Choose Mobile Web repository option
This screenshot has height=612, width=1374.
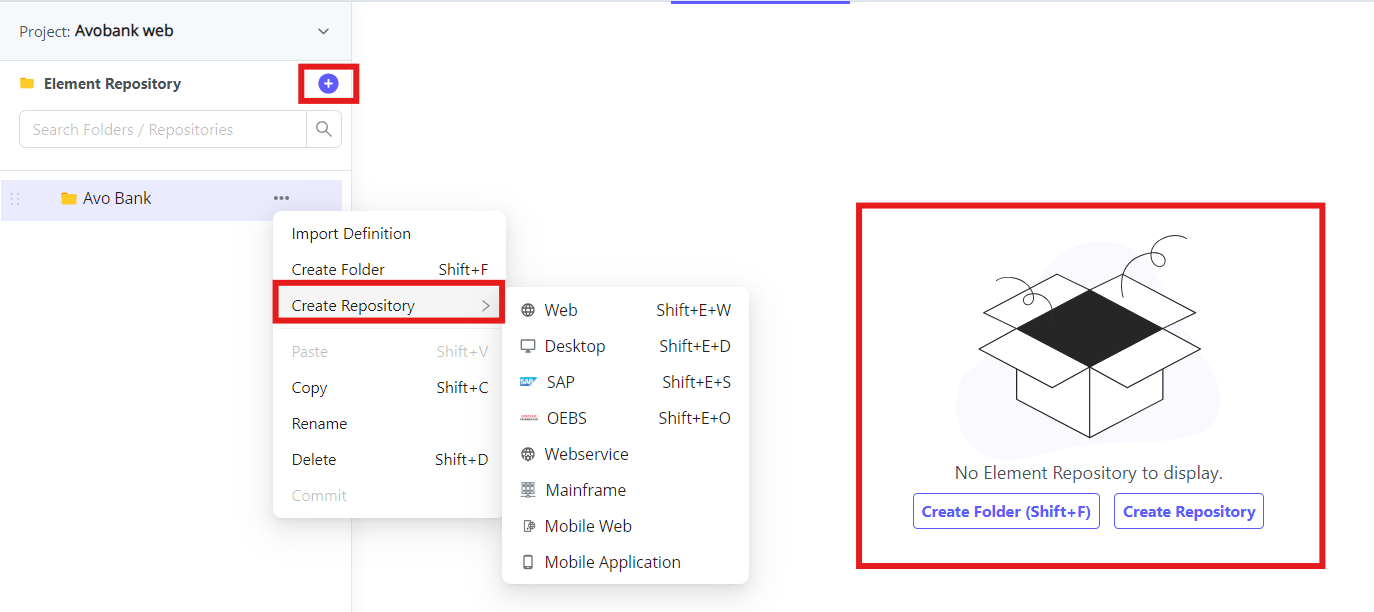pyautogui.click(x=588, y=526)
